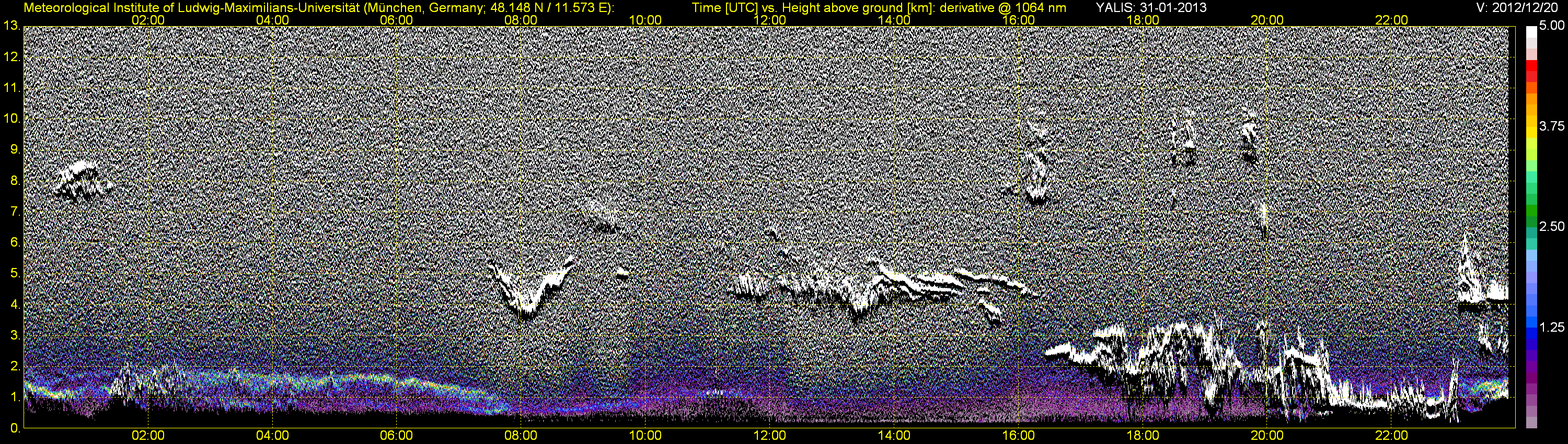This screenshot has width=1568, height=444.
Task: Select the 4 km height axis label
Action: pyautogui.click(x=15, y=305)
